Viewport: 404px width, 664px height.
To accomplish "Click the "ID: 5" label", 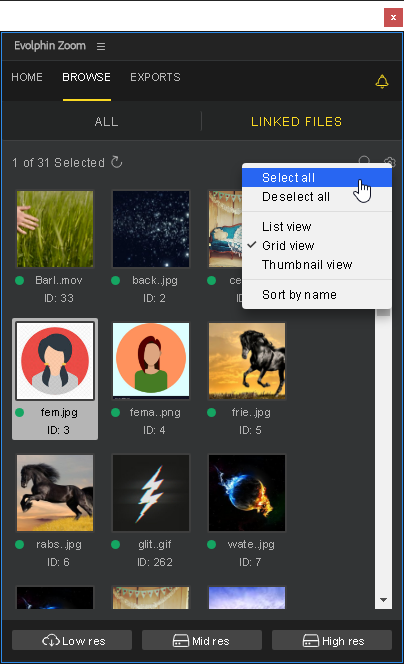I will pyautogui.click(x=250, y=430).
